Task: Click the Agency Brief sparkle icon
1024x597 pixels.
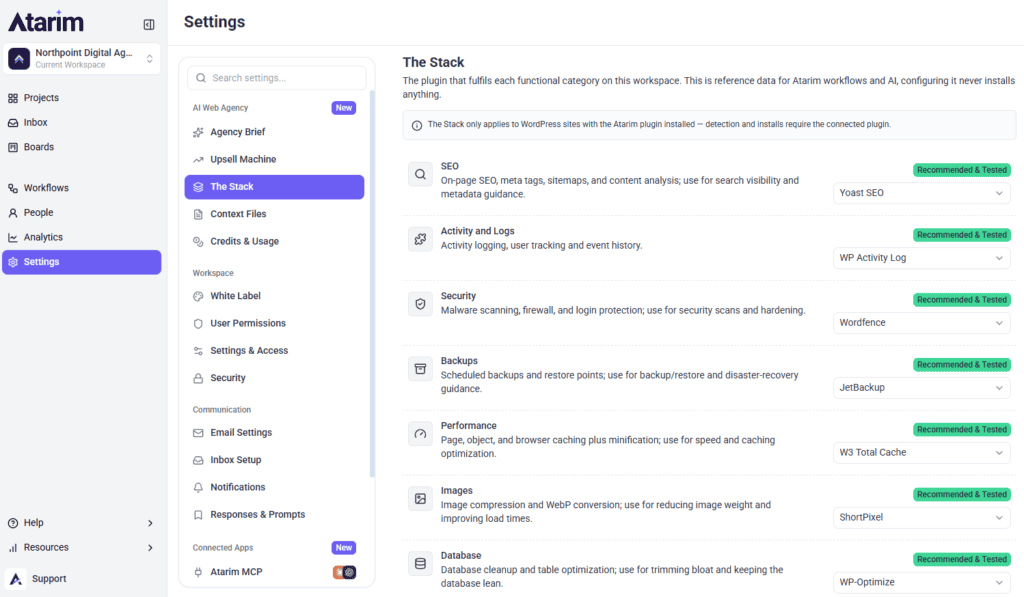Action: (x=198, y=133)
